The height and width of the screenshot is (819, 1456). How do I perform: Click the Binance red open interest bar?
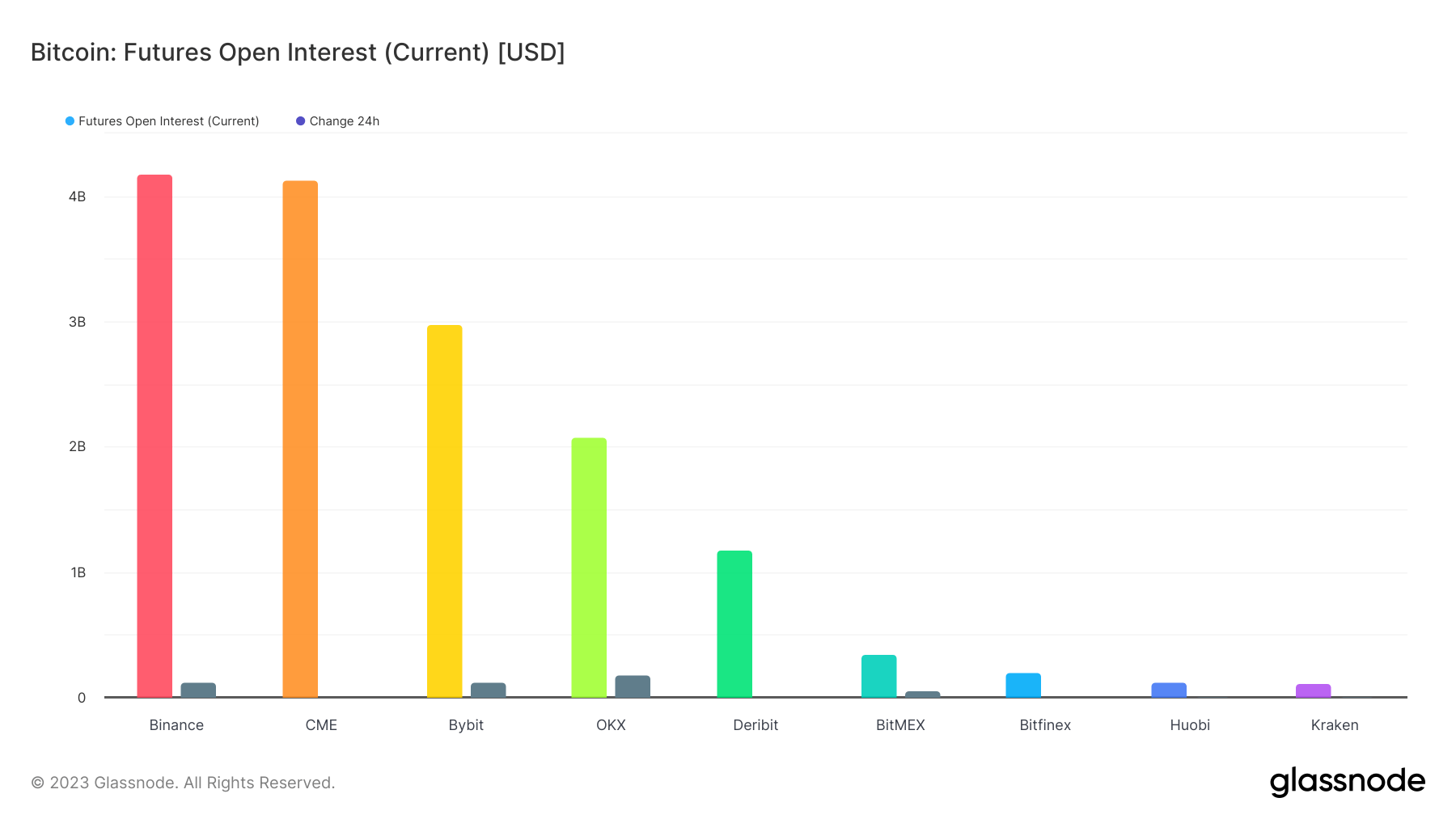pyautogui.click(x=154, y=437)
